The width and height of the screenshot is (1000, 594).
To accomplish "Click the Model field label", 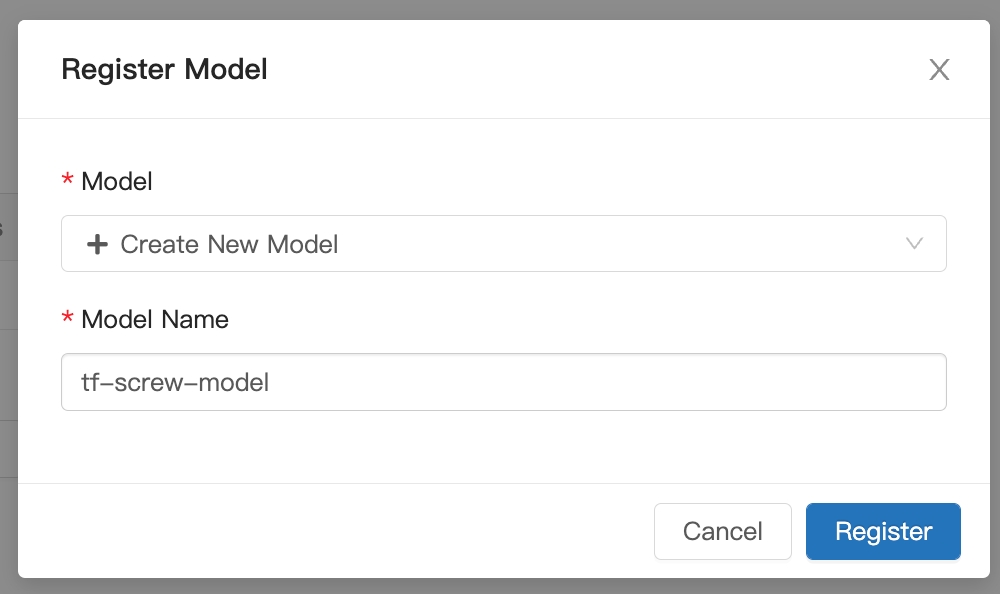I will tap(117, 181).
